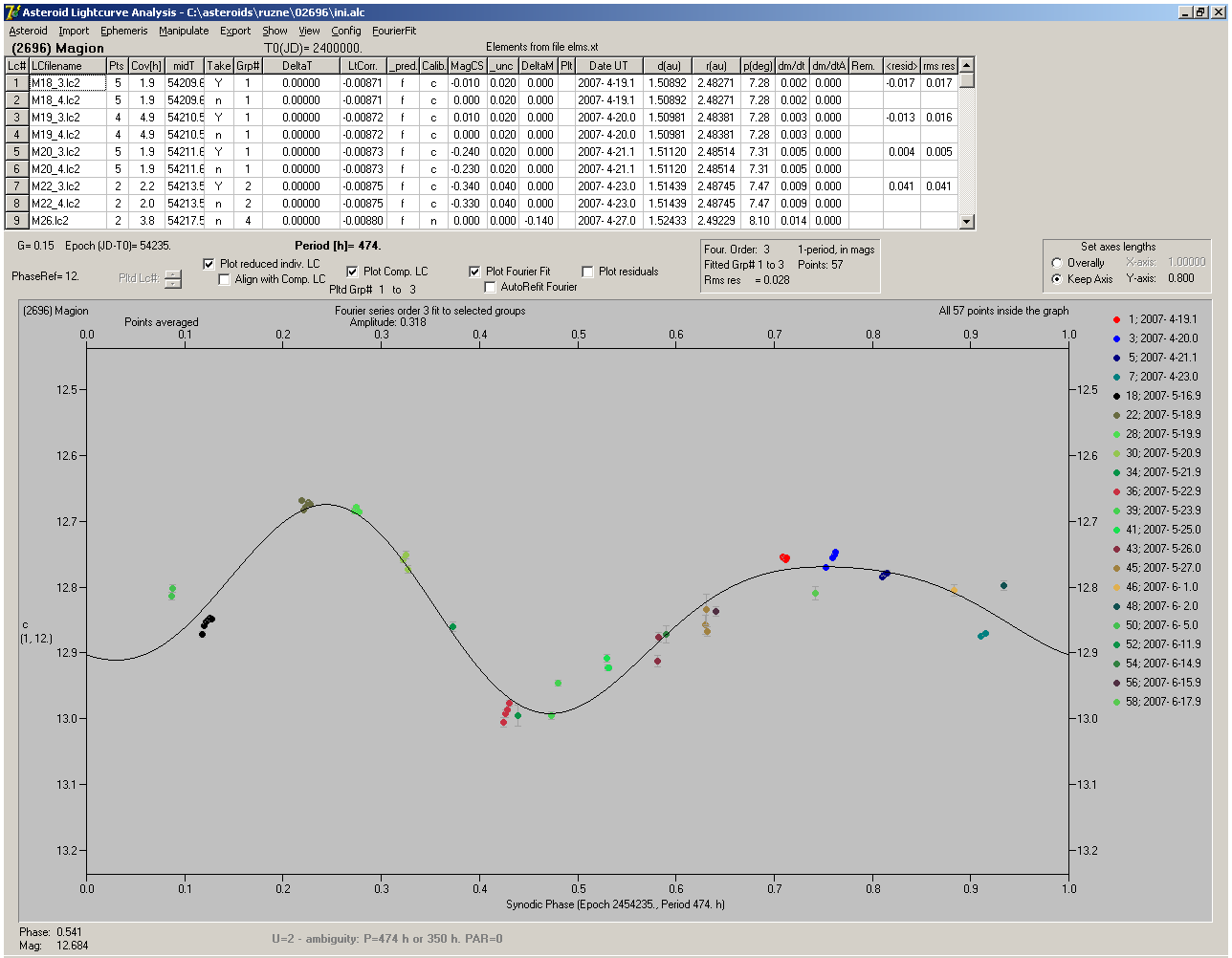Click the application icon in title bar

coord(11,12)
